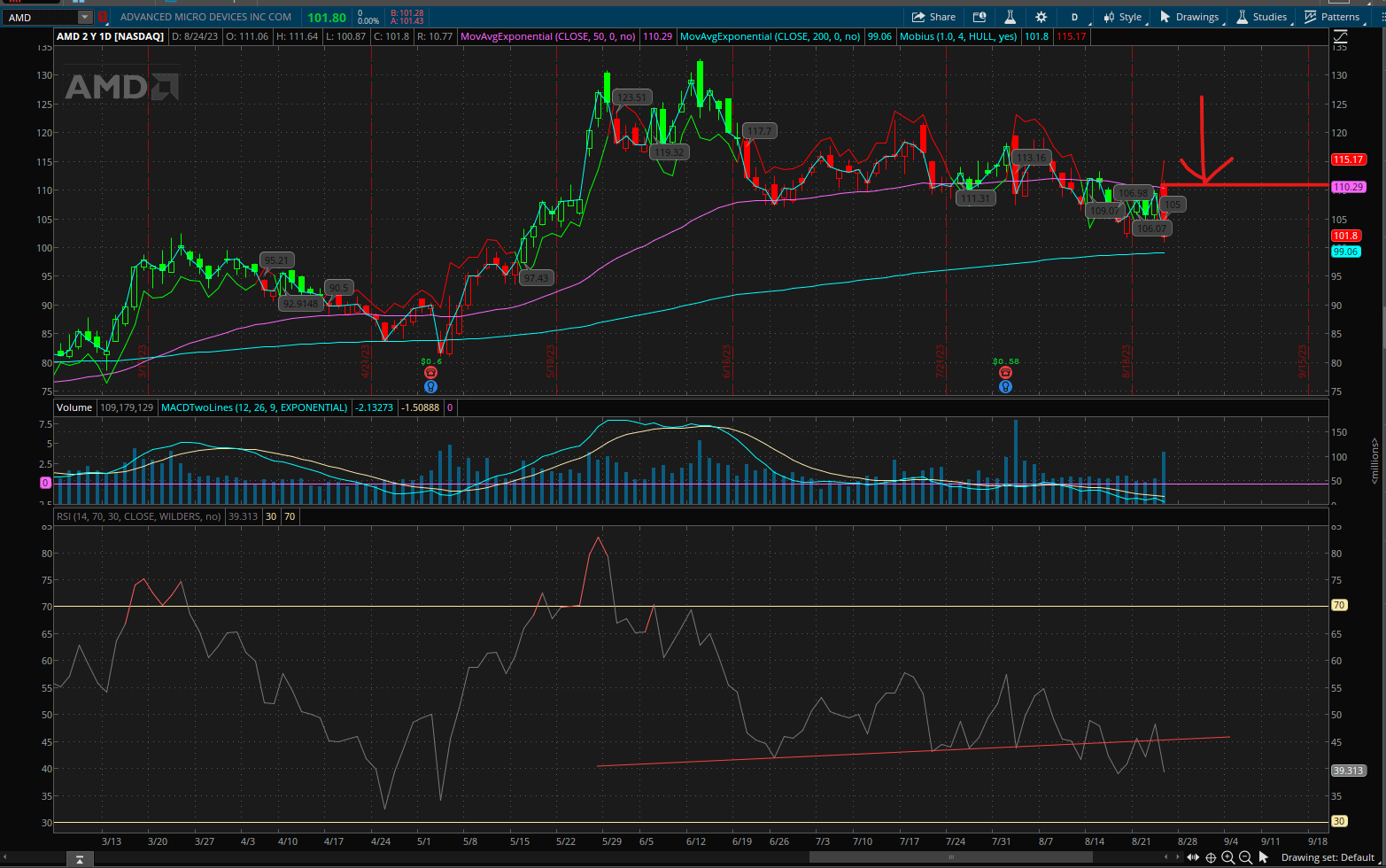Click the MovAvgExponential 50 study label

[549, 36]
